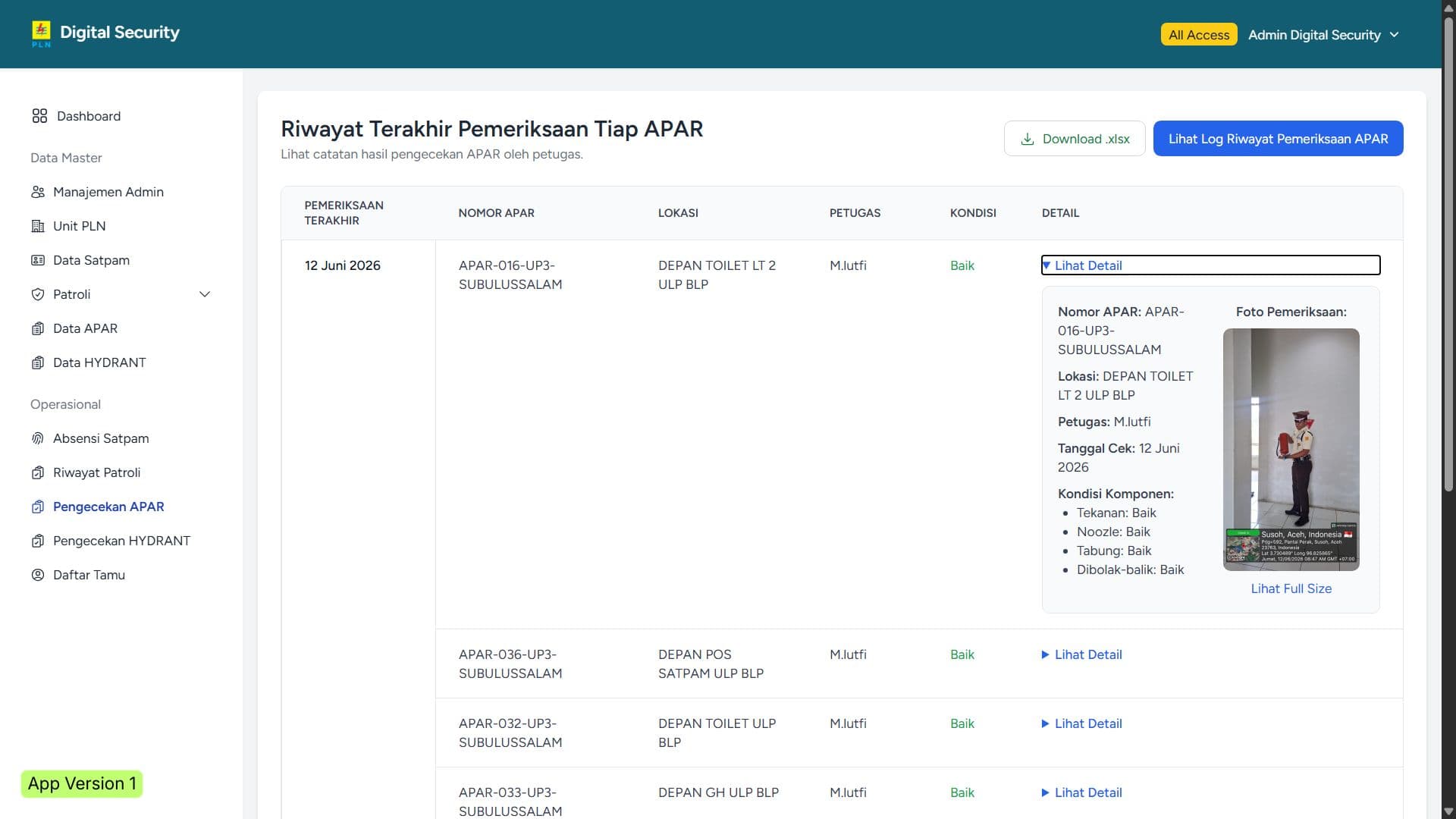
Task: Open Lihat Full Size link
Action: pos(1291,588)
